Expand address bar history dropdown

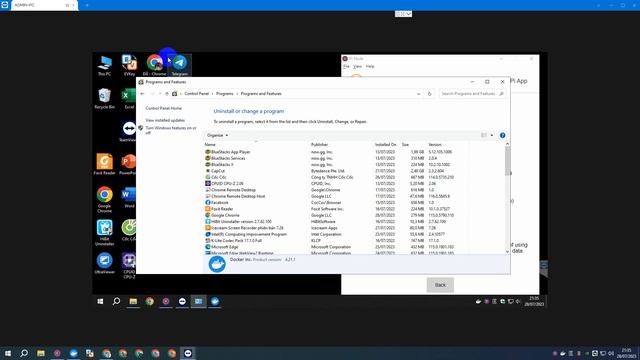tap(418, 94)
